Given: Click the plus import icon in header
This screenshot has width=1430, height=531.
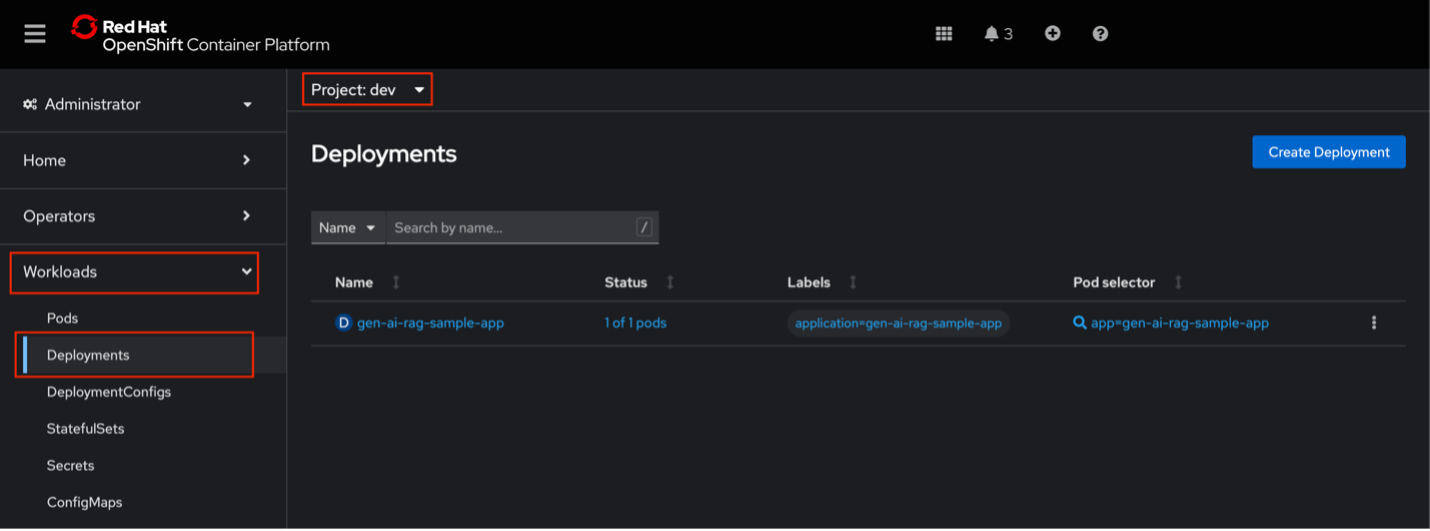Looking at the screenshot, I should tap(1052, 34).
